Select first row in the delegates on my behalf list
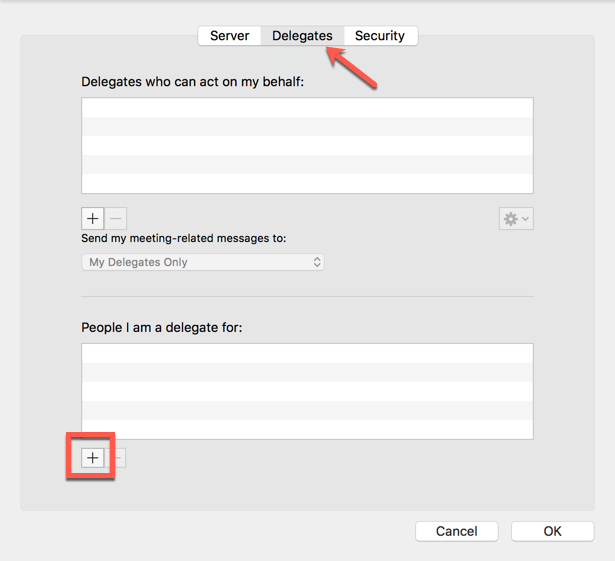 coord(308,107)
